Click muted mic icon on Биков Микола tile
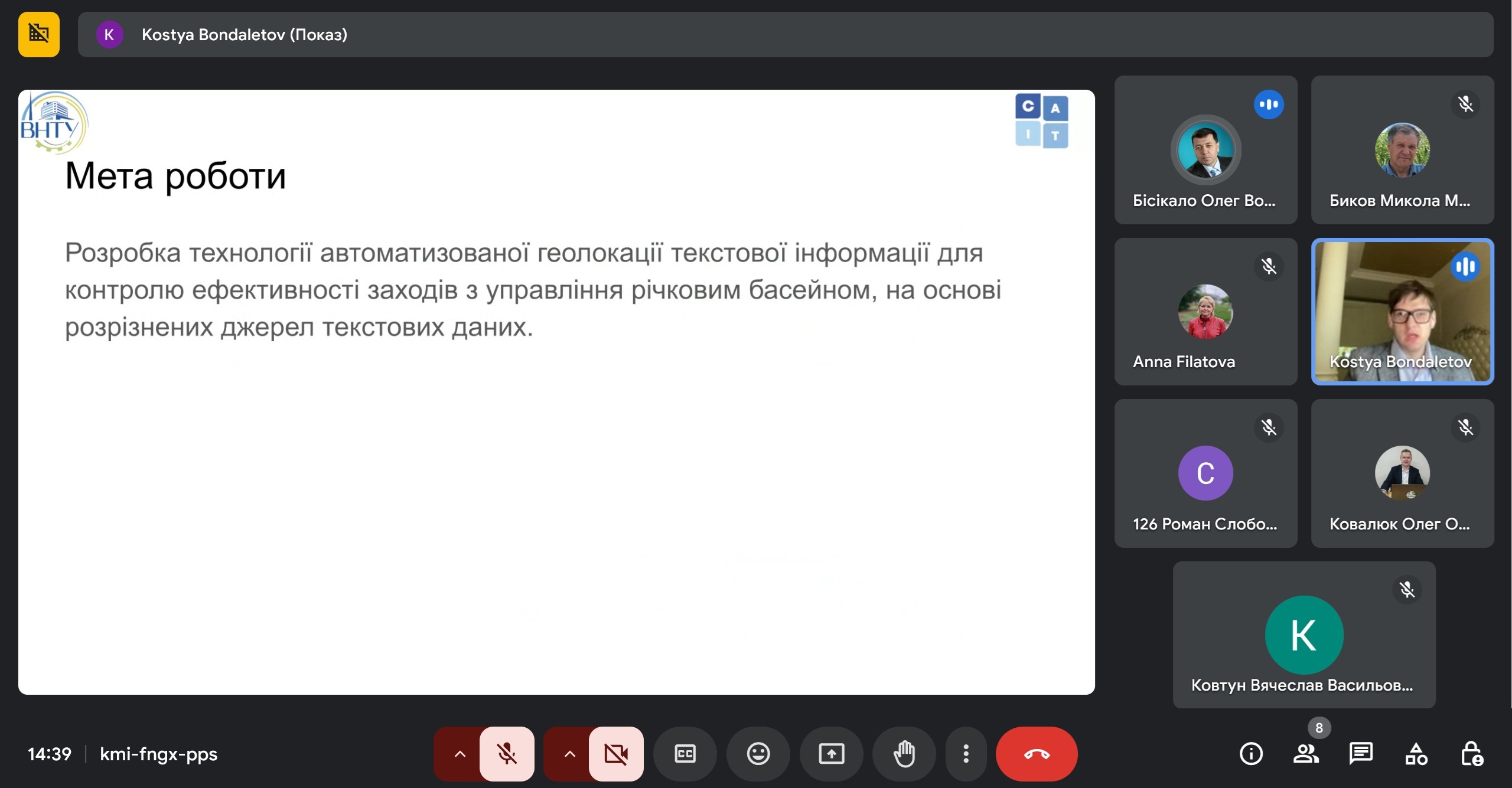Viewport: 1512px width, 788px height. tap(1465, 104)
